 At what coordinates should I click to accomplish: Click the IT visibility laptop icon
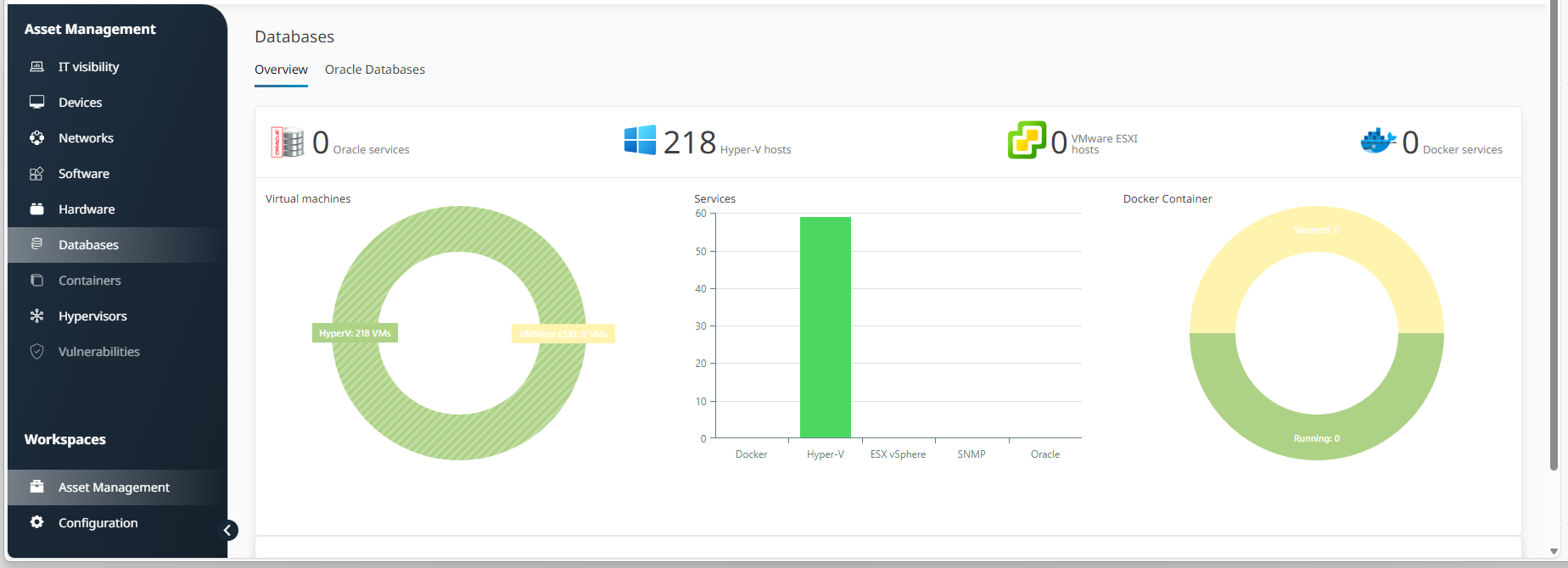[x=36, y=67]
